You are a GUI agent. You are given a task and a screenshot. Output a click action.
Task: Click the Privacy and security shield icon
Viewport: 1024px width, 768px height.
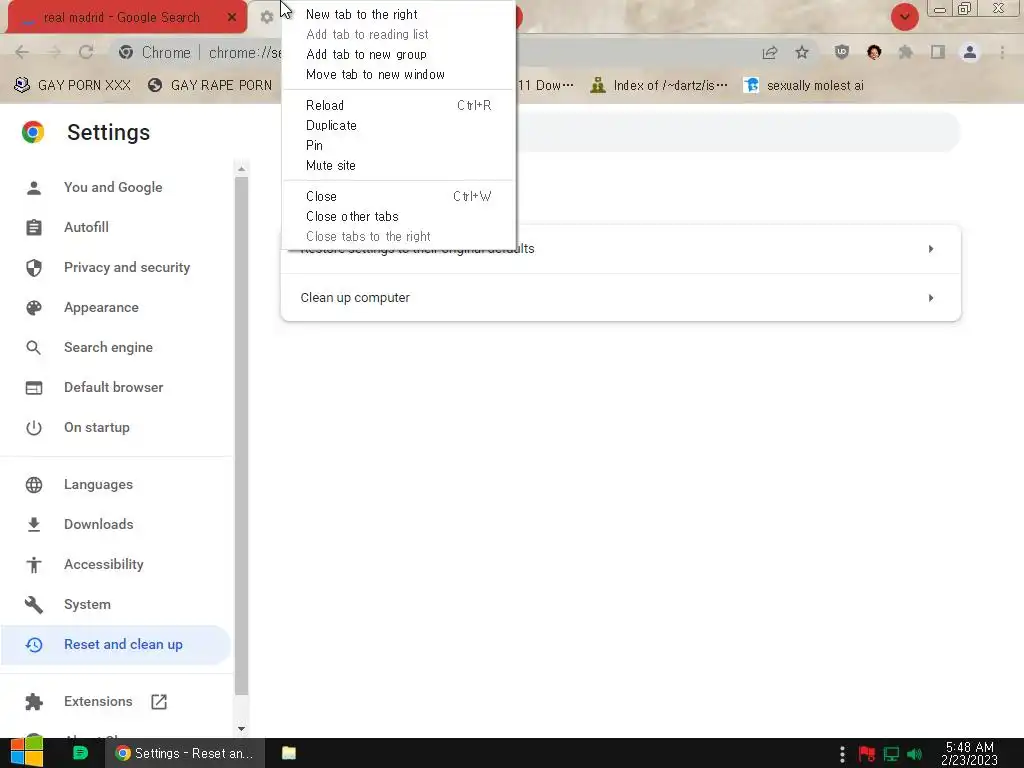pyautogui.click(x=34, y=268)
